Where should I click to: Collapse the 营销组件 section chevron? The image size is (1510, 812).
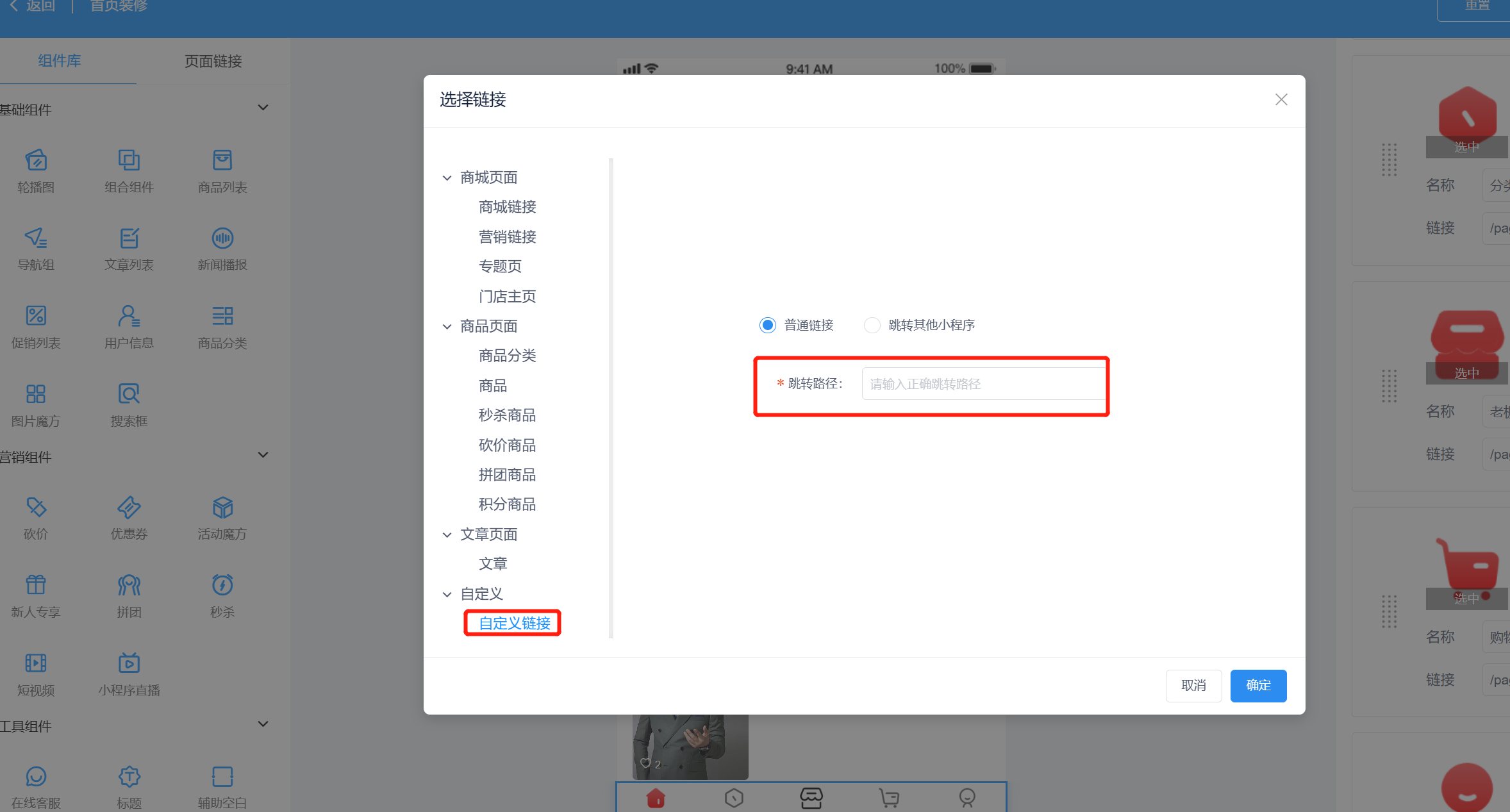tap(263, 455)
